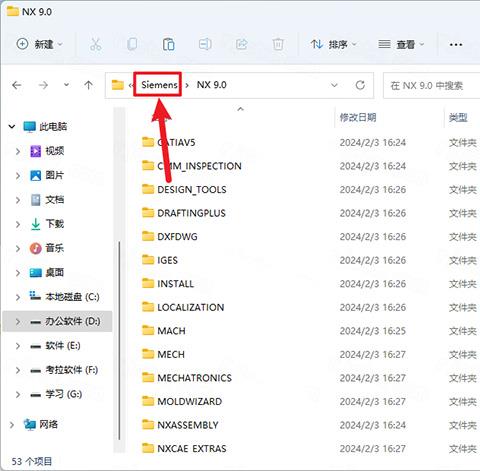Select 文档 folder in sidebar
This screenshot has width=480, height=471.
pos(47,200)
